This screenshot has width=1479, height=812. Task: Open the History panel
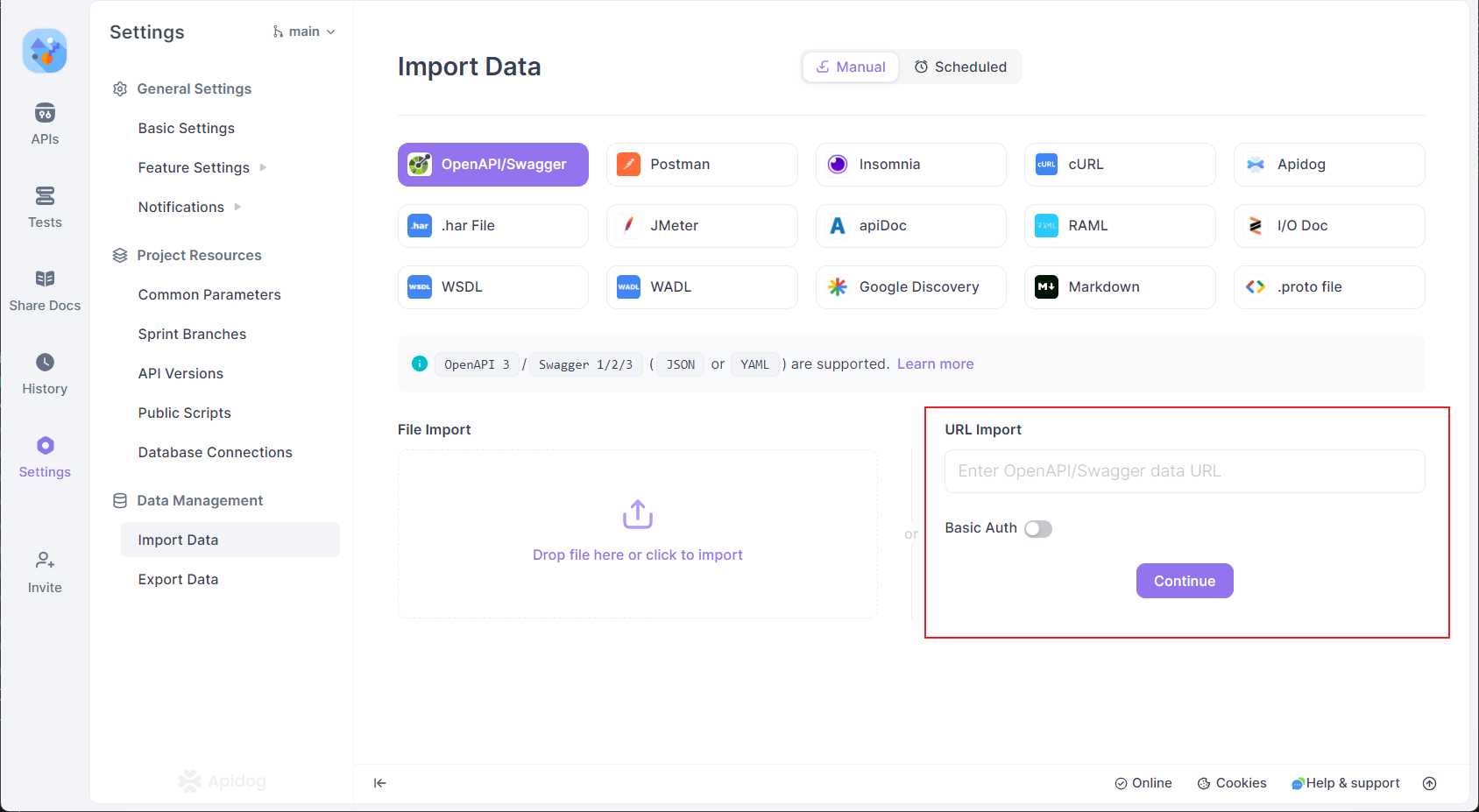pos(44,372)
